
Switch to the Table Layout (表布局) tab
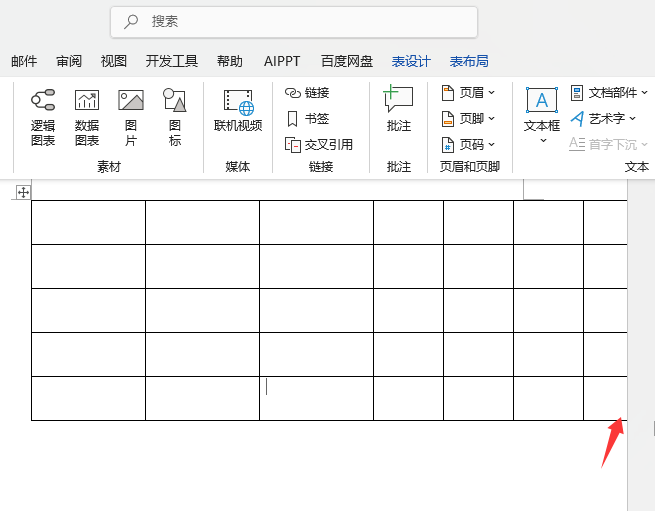tap(469, 61)
